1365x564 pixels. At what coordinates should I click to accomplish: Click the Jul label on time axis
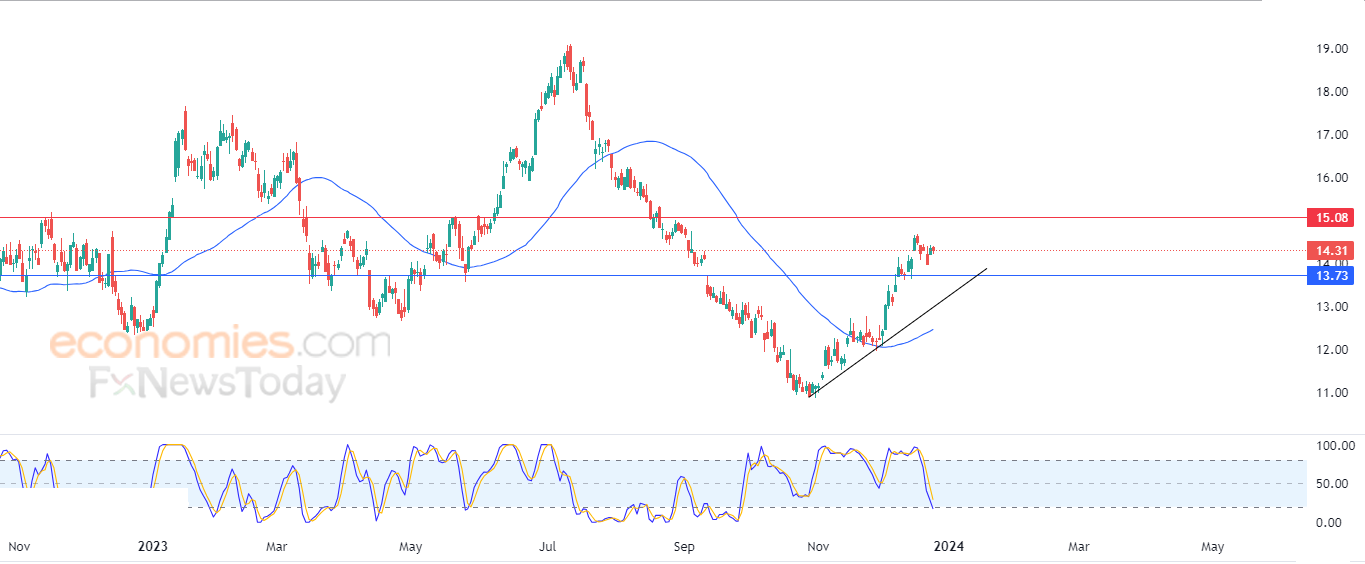pyautogui.click(x=546, y=547)
